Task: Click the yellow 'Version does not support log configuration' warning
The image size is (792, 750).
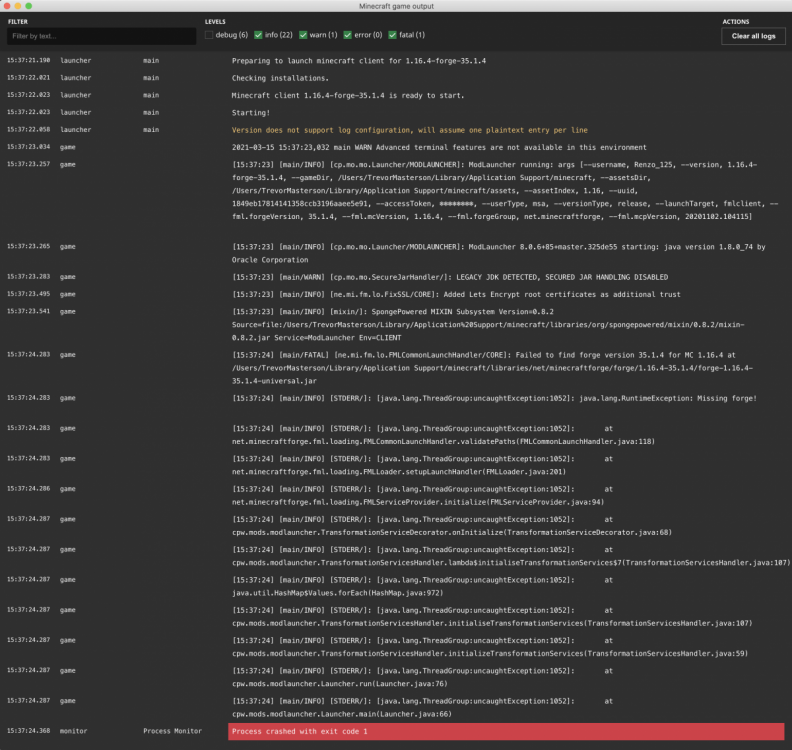Action: (410, 130)
